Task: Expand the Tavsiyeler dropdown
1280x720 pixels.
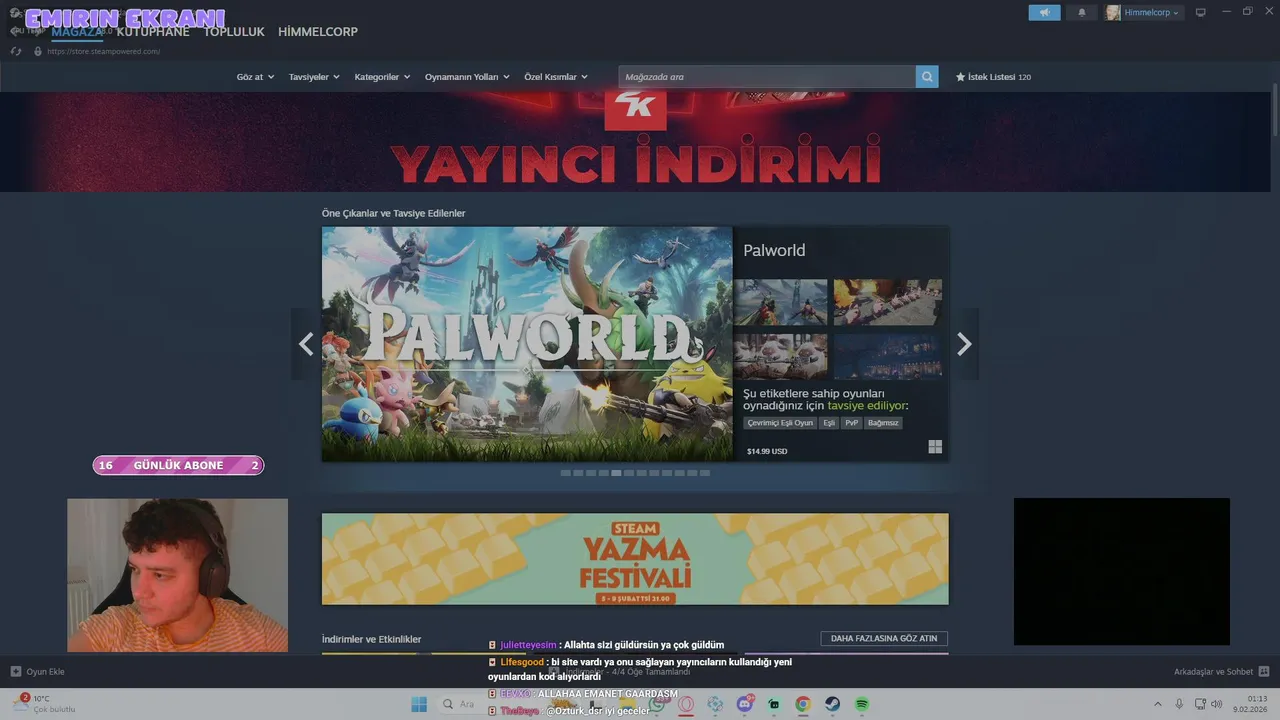Action: 314,77
